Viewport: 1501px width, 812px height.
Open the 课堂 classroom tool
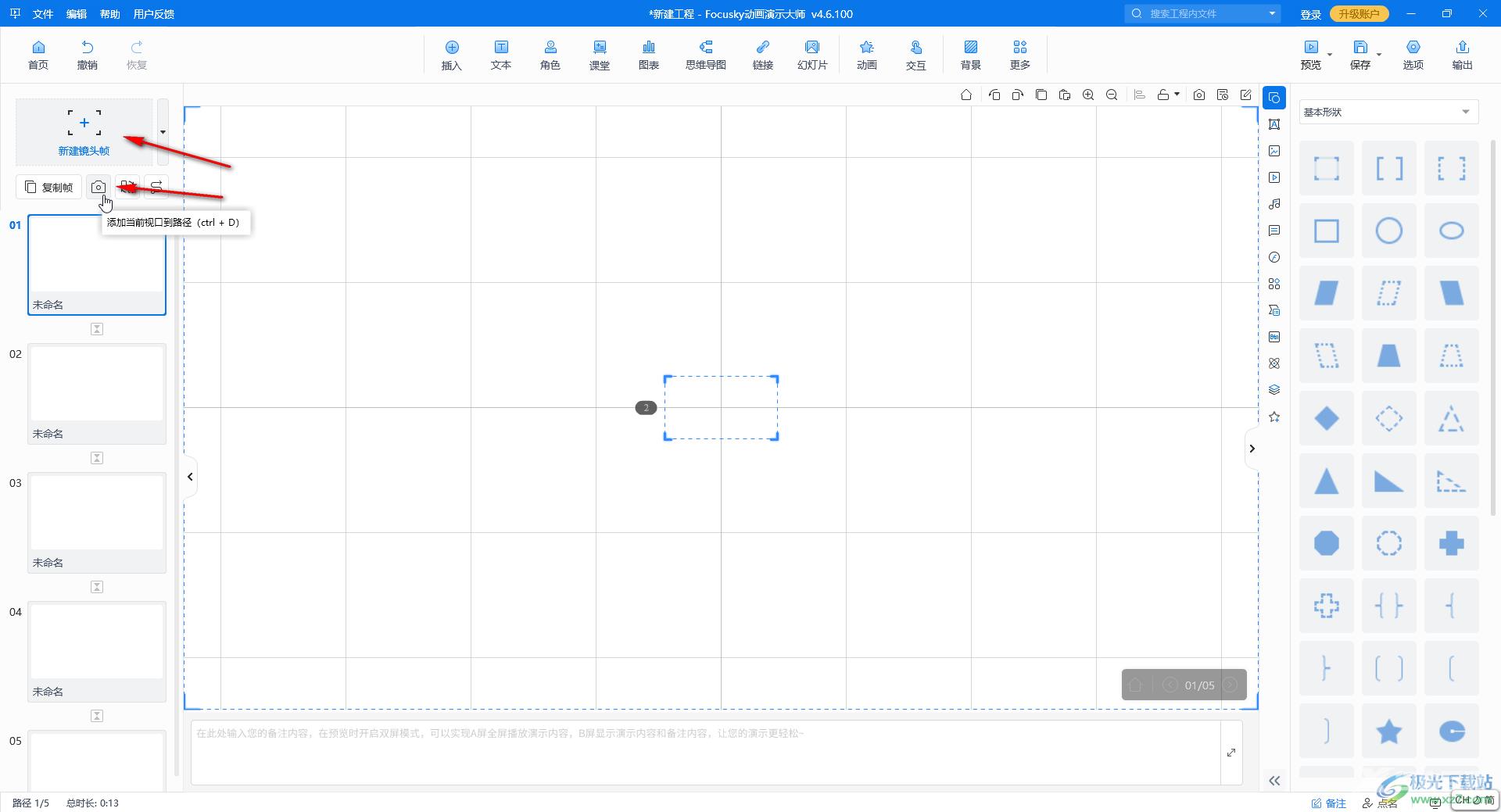(600, 55)
